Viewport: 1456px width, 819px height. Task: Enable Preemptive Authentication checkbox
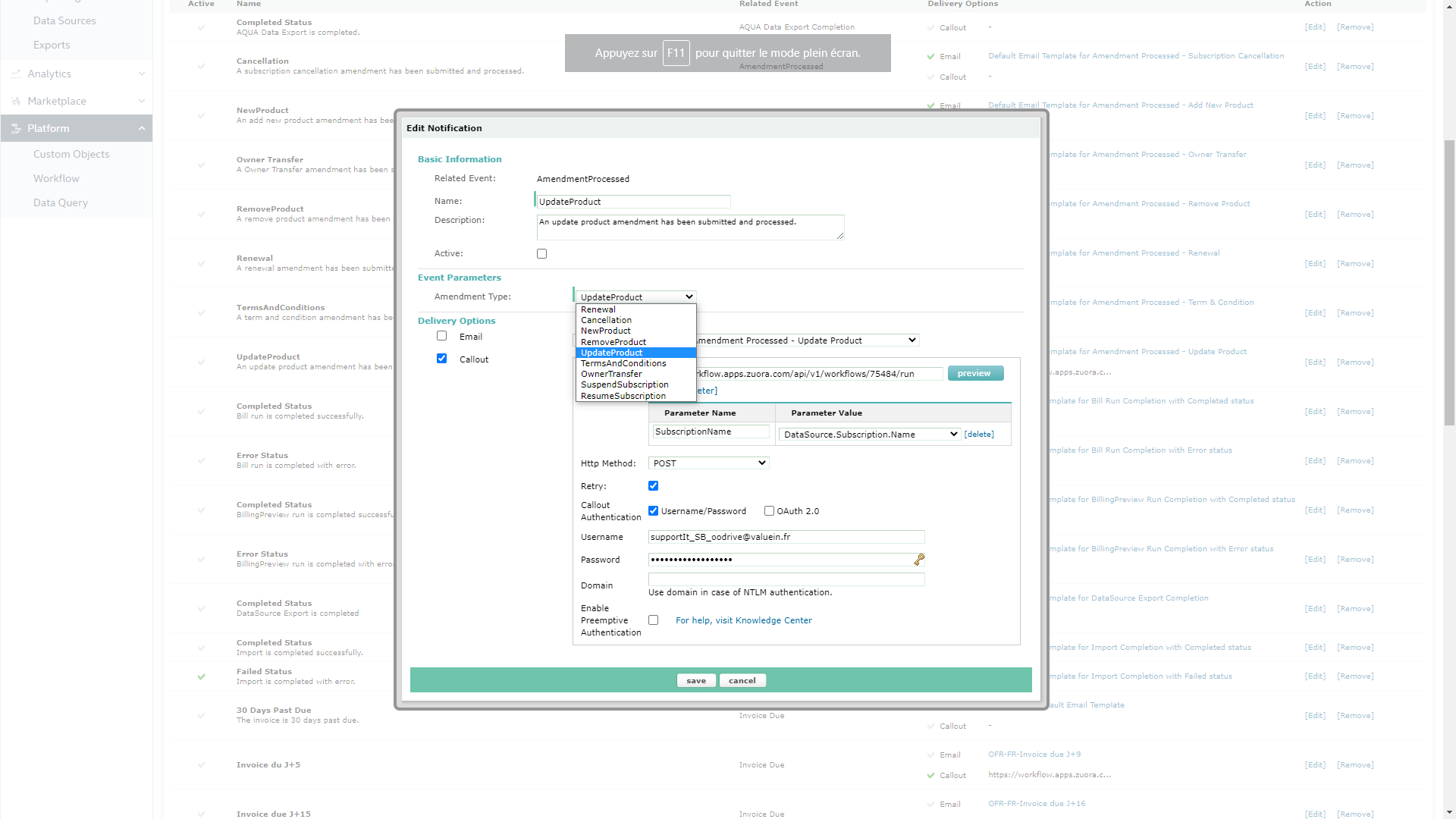pyautogui.click(x=653, y=620)
